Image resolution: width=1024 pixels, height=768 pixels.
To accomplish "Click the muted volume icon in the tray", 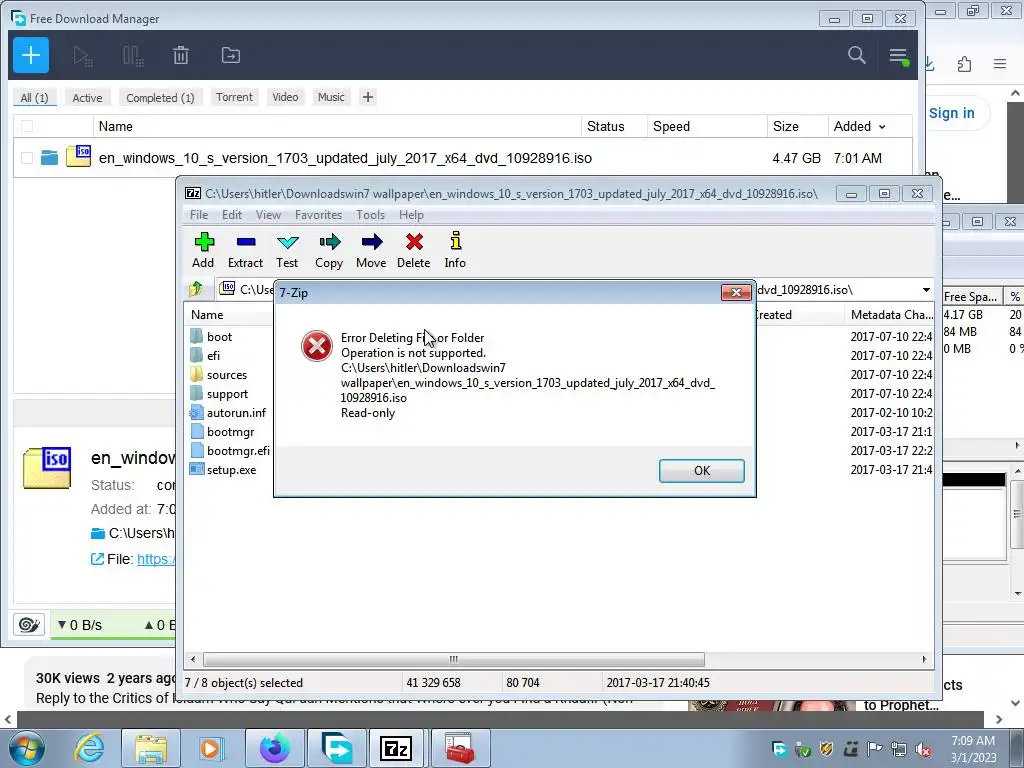I will [x=923, y=750].
